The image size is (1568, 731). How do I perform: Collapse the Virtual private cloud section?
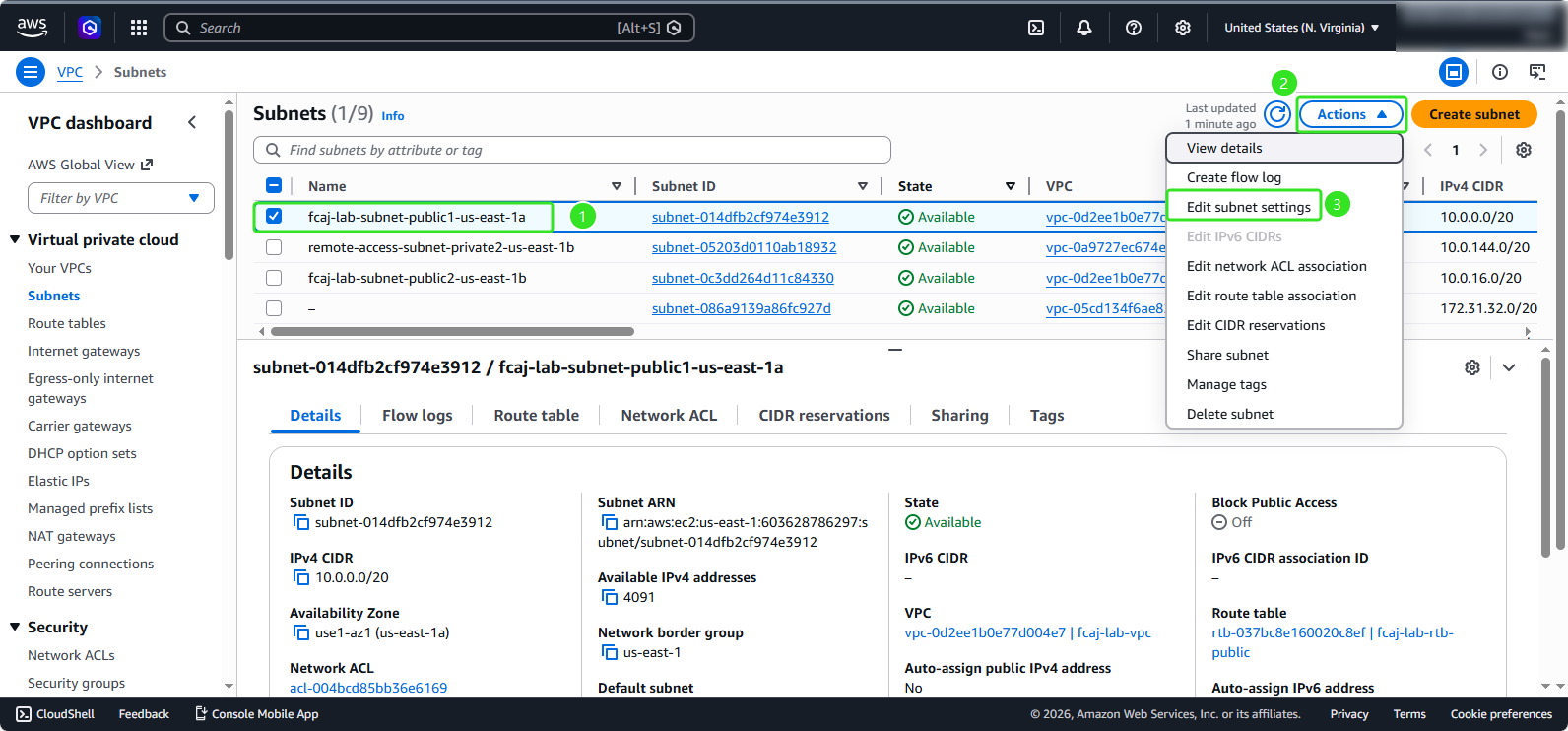(x=15, y=239)
